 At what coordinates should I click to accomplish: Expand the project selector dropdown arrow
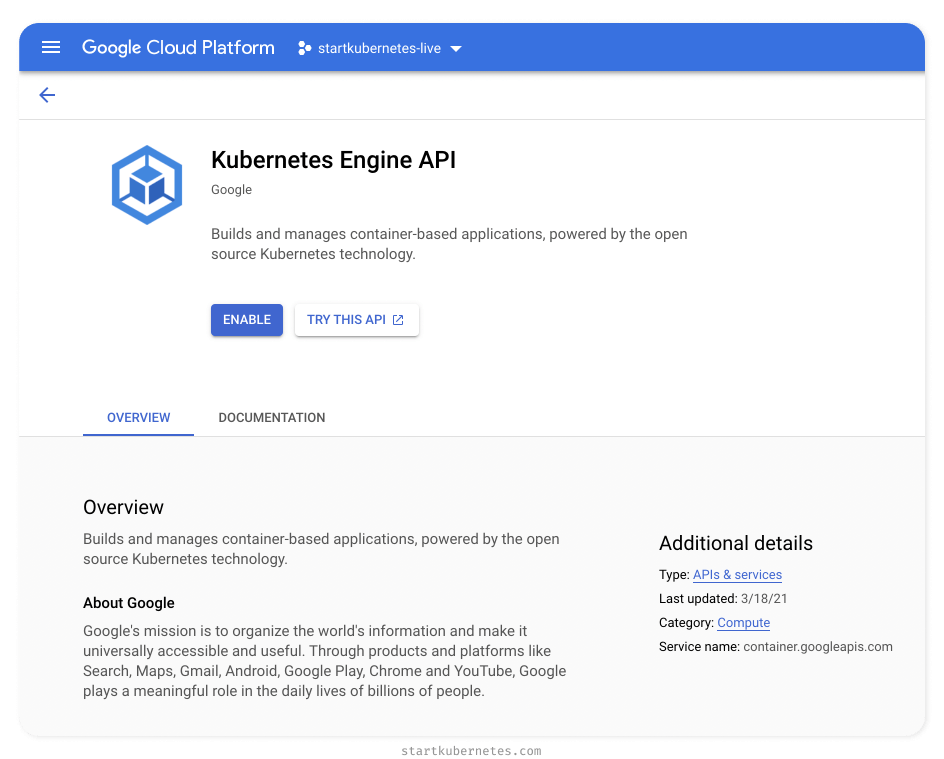click(456, 48)
